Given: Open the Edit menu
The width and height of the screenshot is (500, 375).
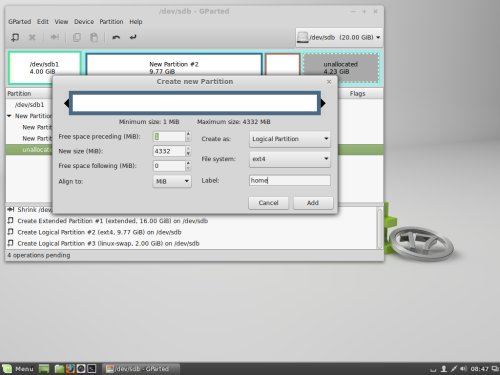Looking at the screenshot, I should tap(43, 22).
